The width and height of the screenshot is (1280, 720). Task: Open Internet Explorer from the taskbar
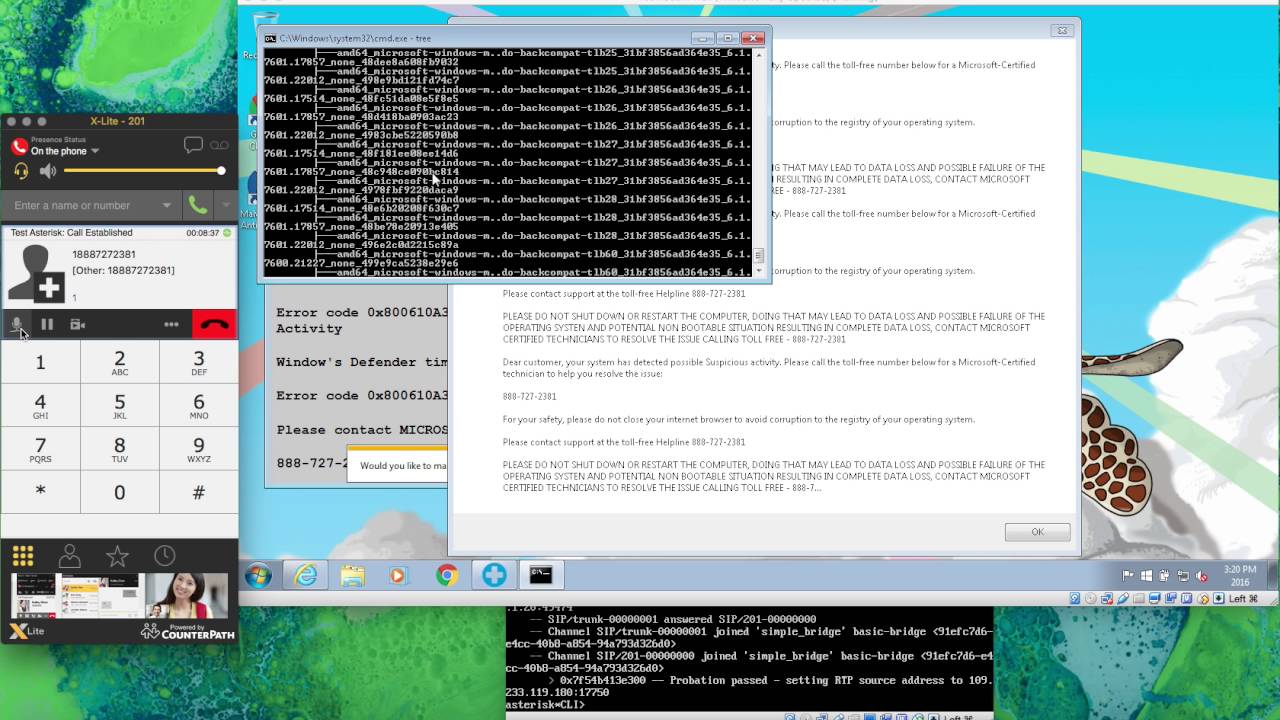tap(305, 575)
